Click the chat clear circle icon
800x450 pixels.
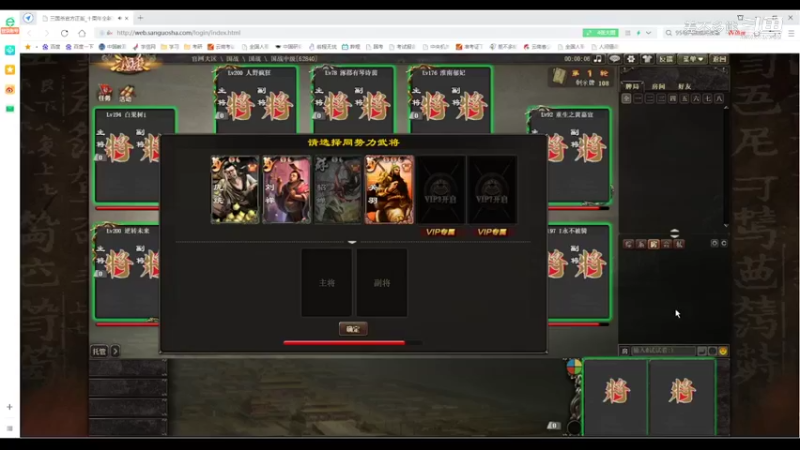coord(724,243)
